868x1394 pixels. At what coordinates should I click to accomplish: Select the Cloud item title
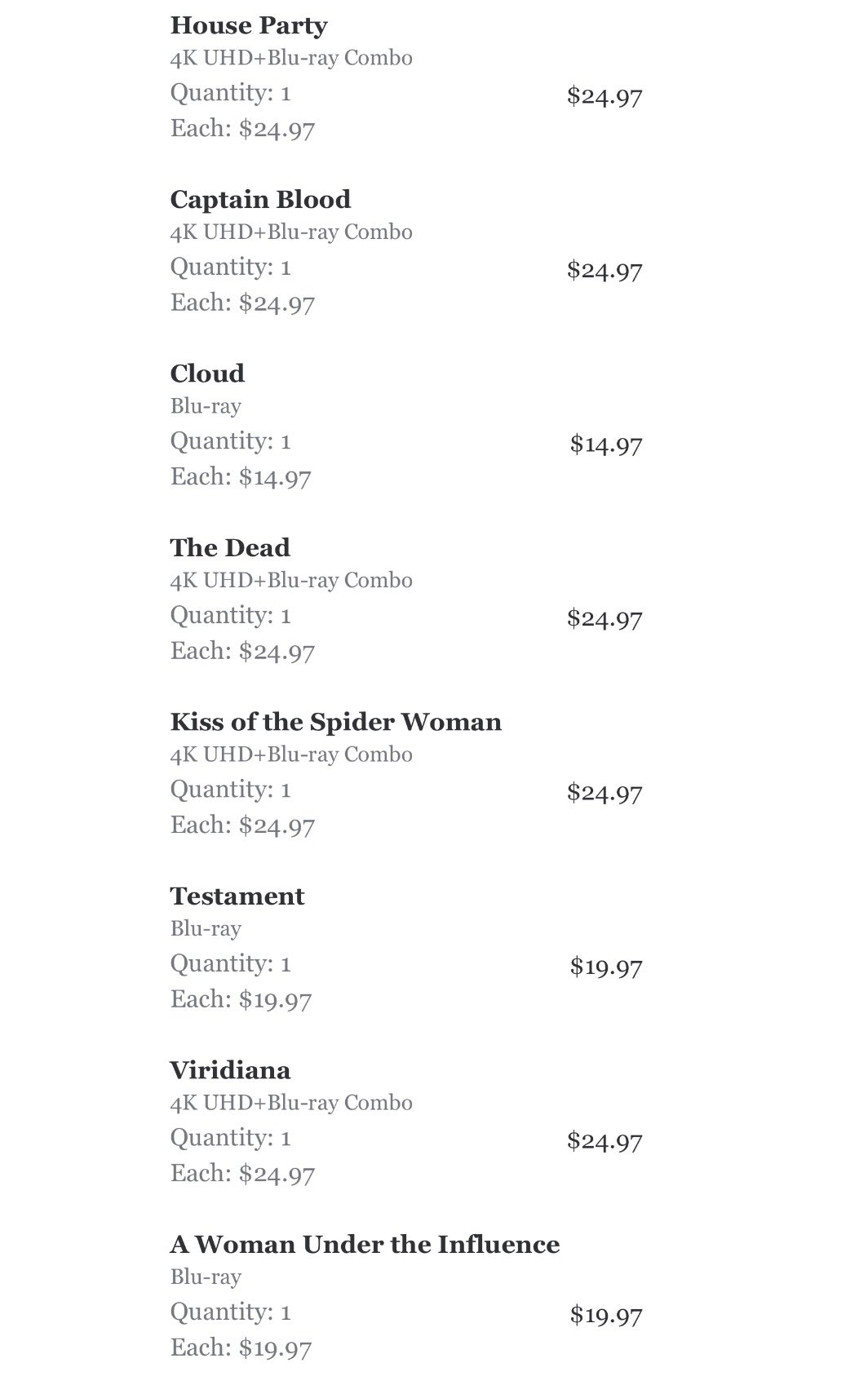tap(207, 374)
